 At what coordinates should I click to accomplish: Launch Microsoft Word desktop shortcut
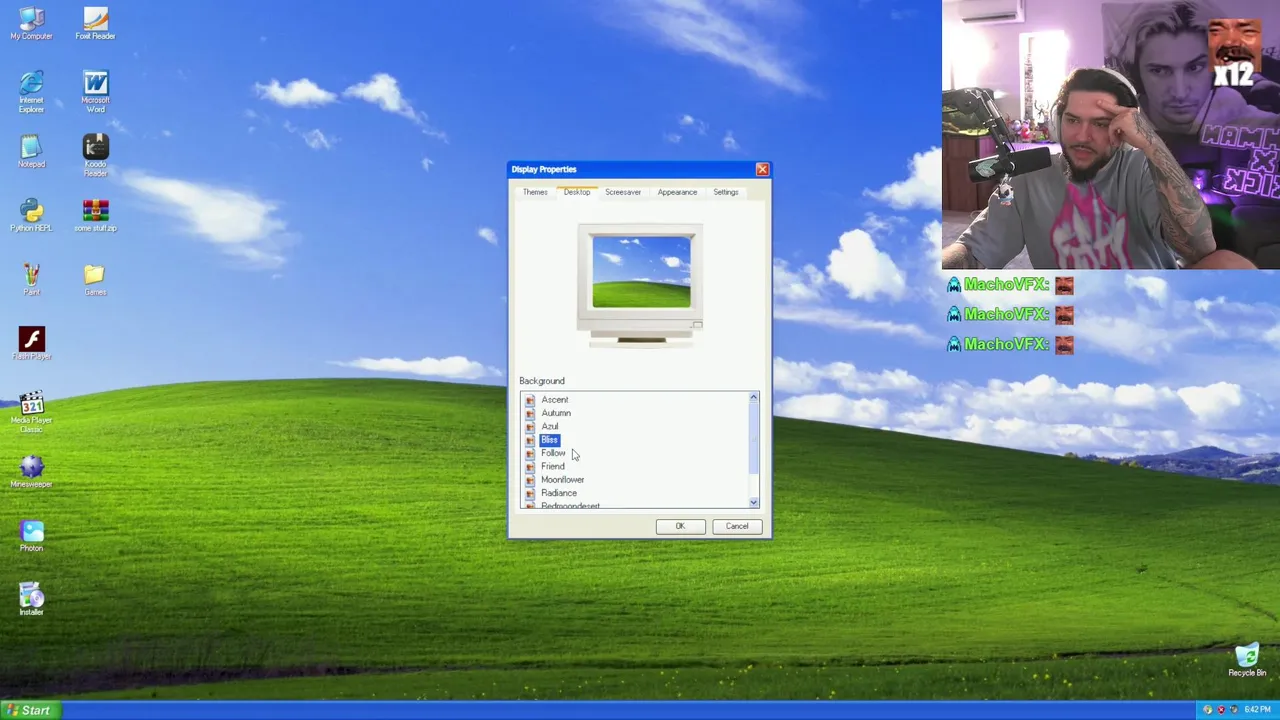click(95, 91)
